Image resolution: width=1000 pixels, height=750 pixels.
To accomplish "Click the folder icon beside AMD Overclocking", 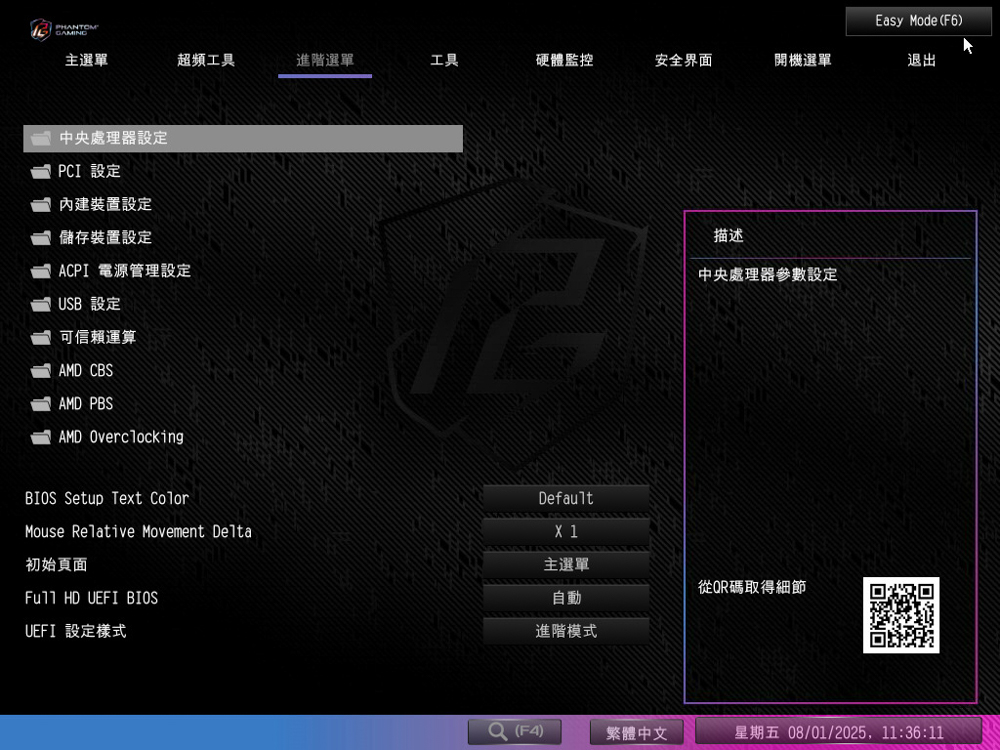I will 40,437.
